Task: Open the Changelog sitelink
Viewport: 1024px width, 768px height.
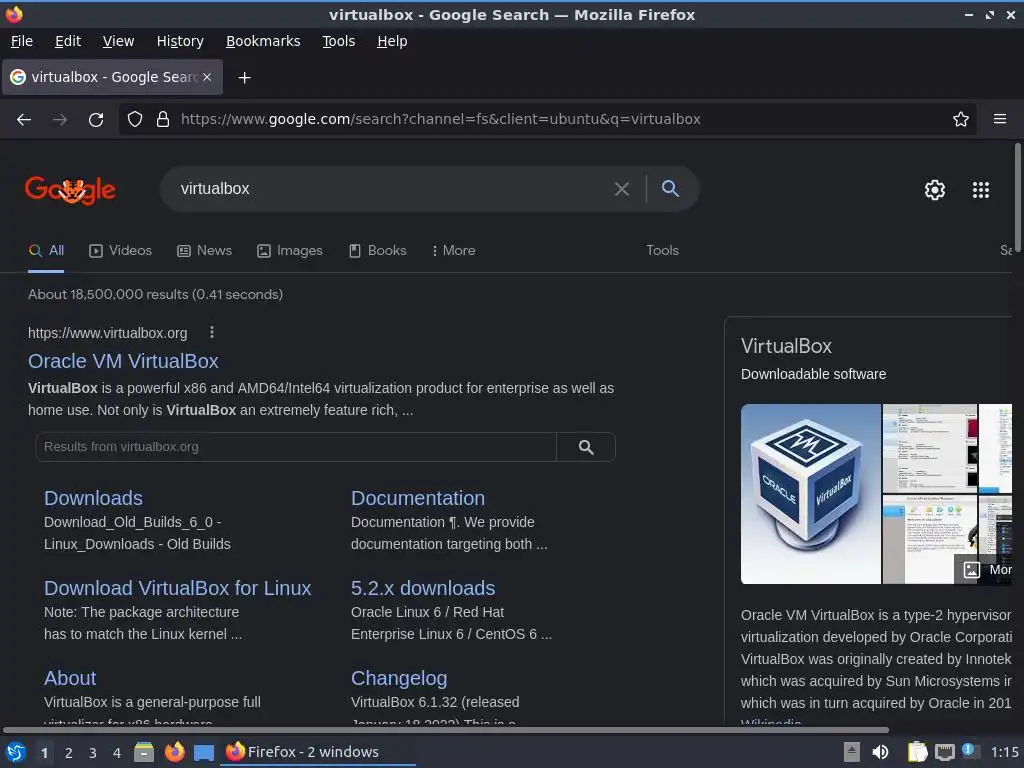Action: click(399, 679)
